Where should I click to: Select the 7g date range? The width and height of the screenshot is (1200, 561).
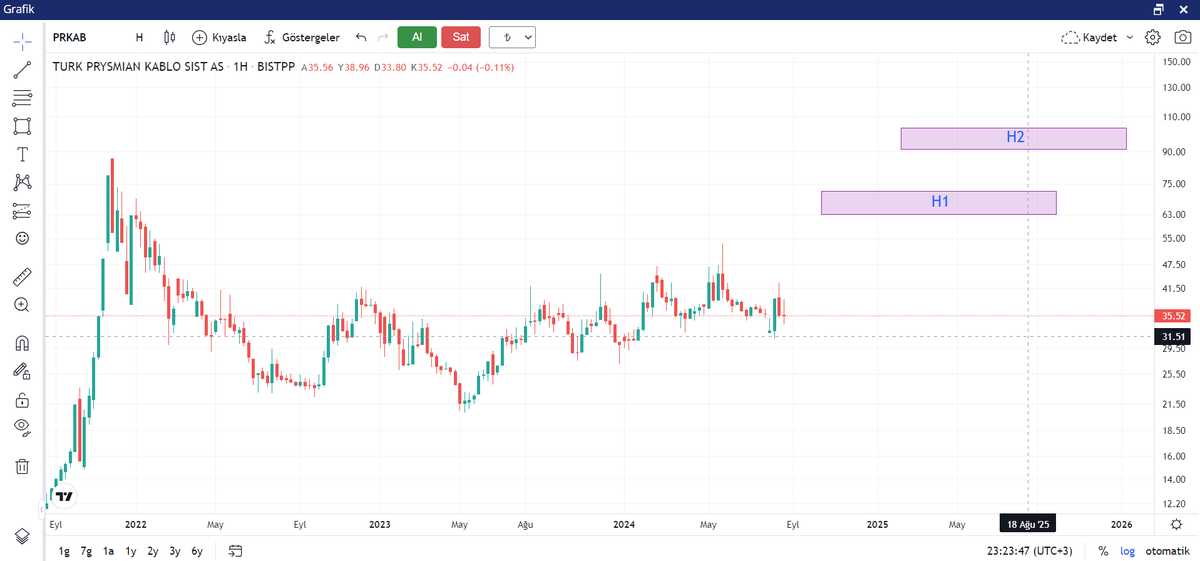(x=86, y=551)
